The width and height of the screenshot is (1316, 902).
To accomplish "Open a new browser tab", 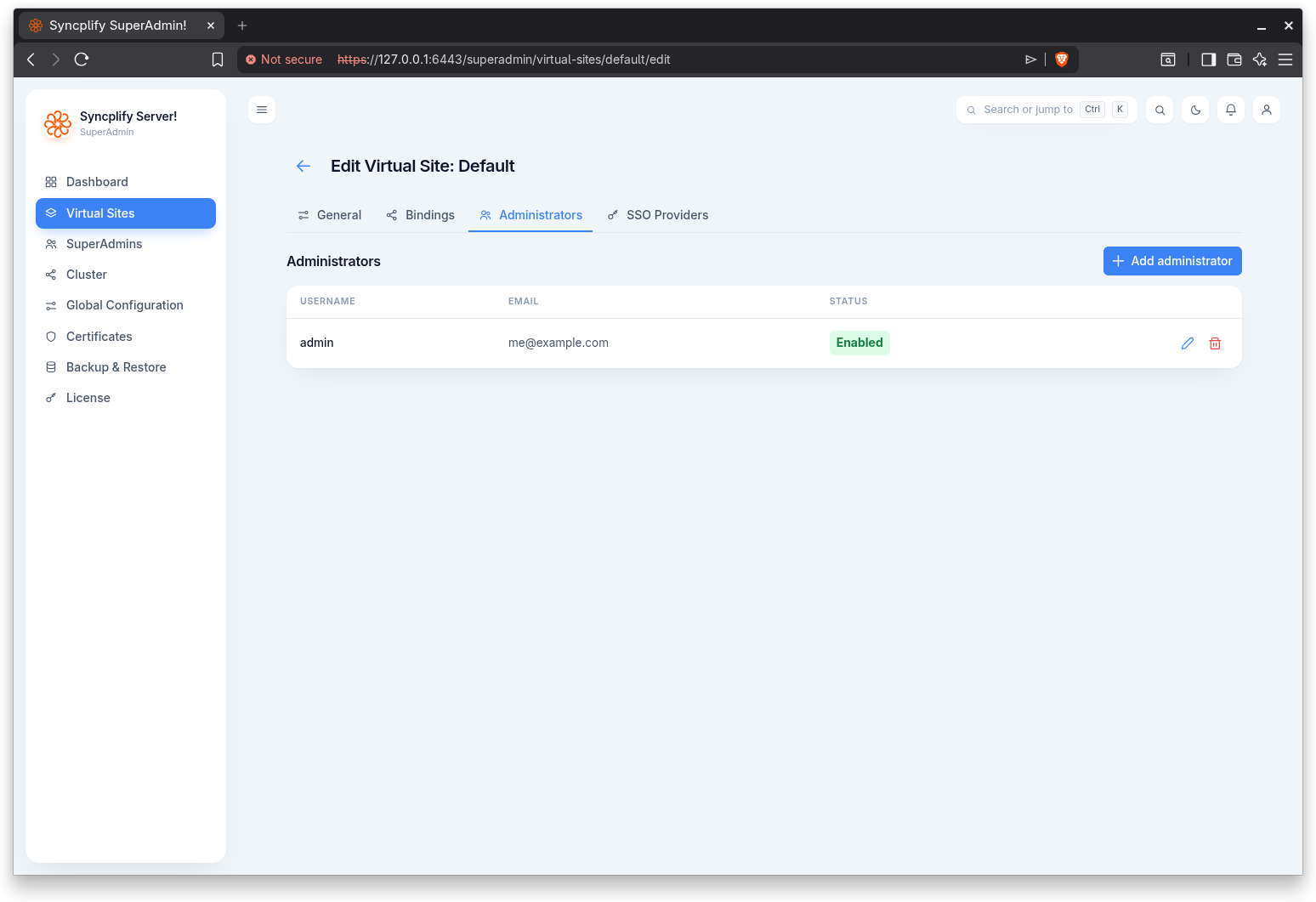I will point(242,26).
